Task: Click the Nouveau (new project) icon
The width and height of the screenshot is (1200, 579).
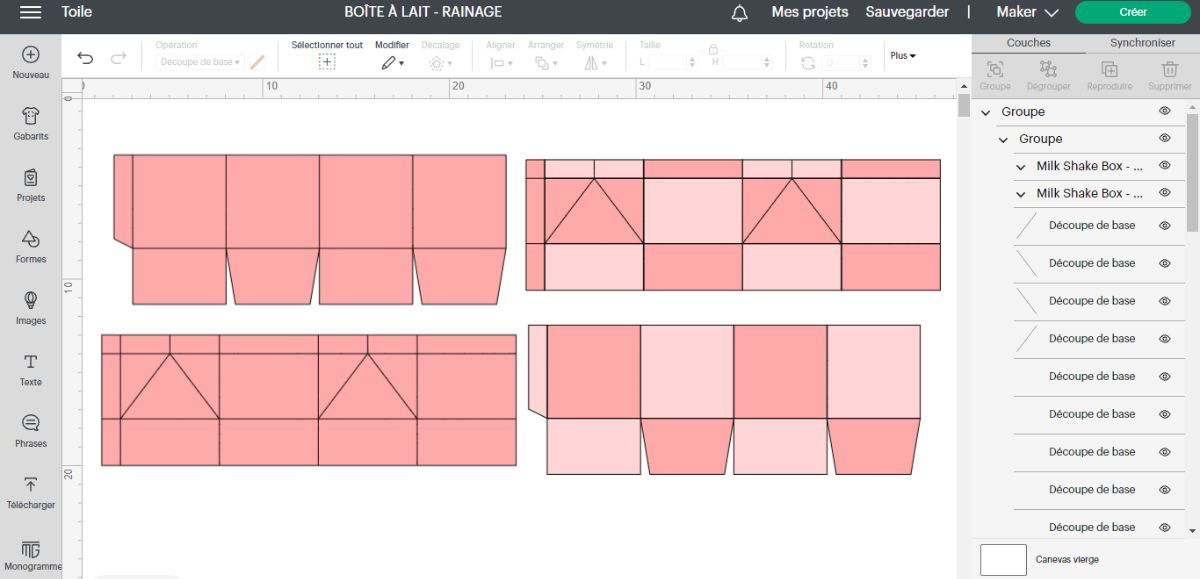Action: (30, 55)
